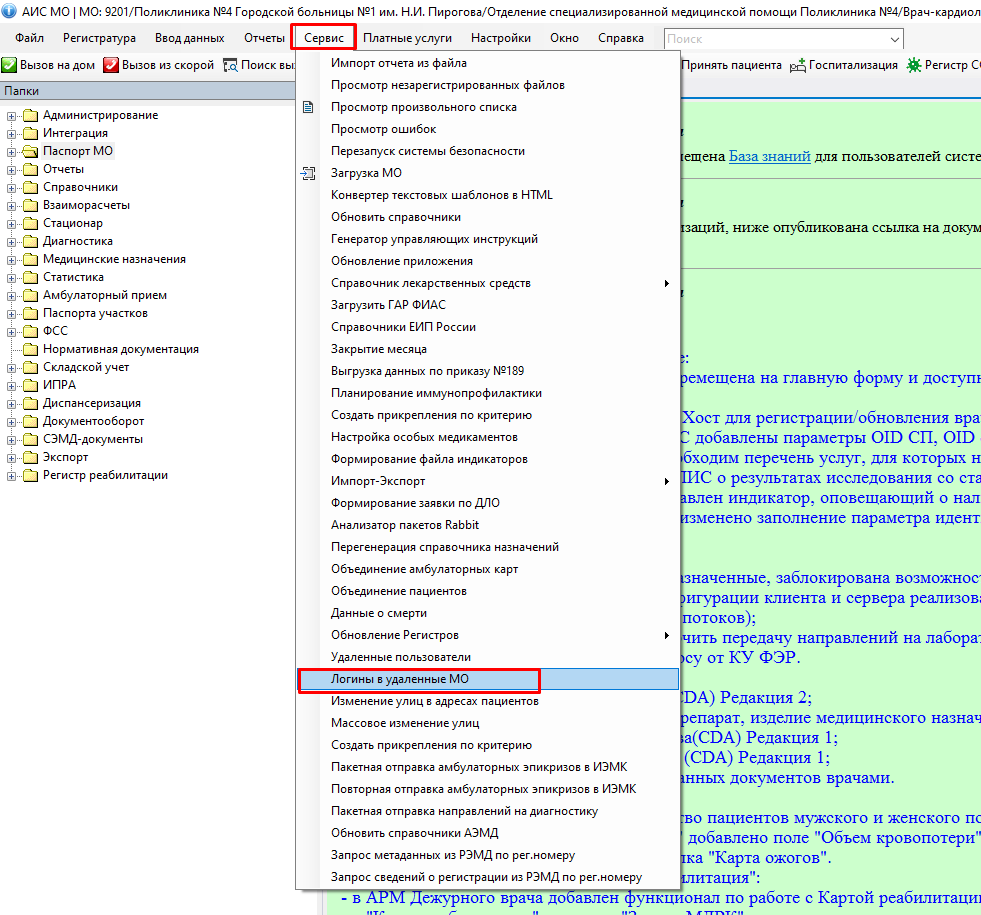Click the Нормативная документация folder icon
The width and height of the screenshot is (981, 915).
[31, 349]
